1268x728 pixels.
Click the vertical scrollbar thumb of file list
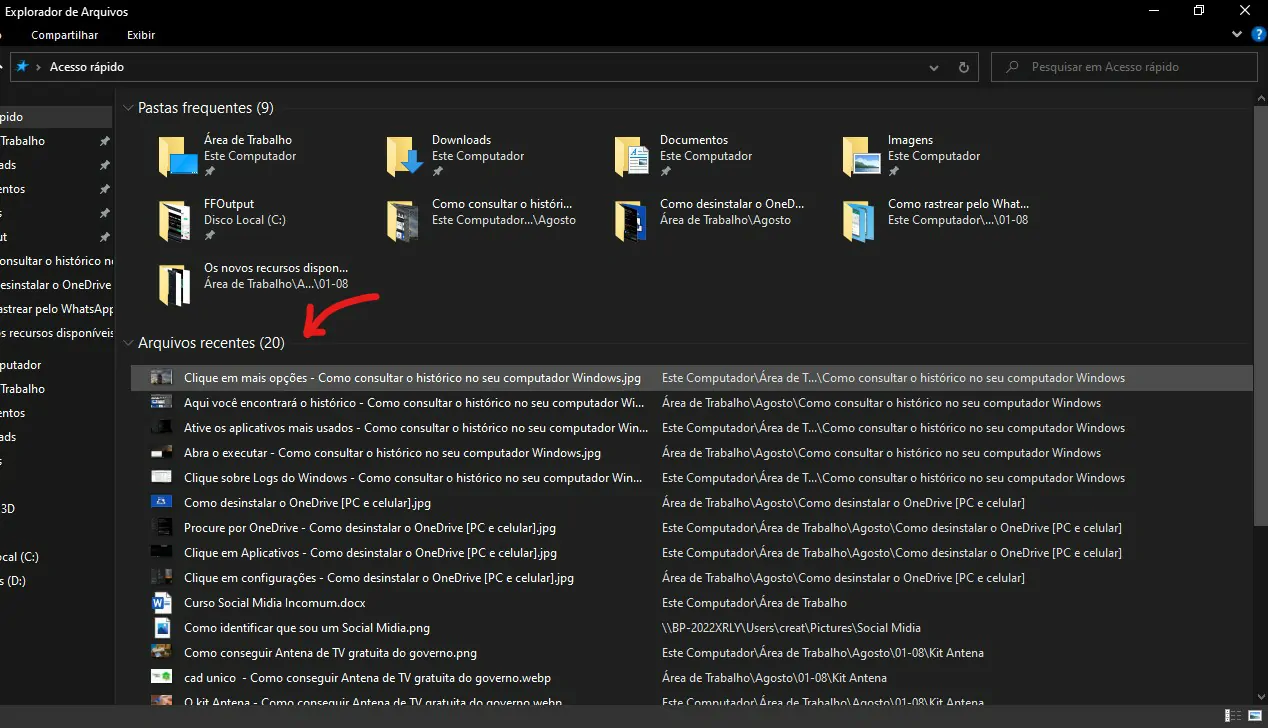(1260, 315)
